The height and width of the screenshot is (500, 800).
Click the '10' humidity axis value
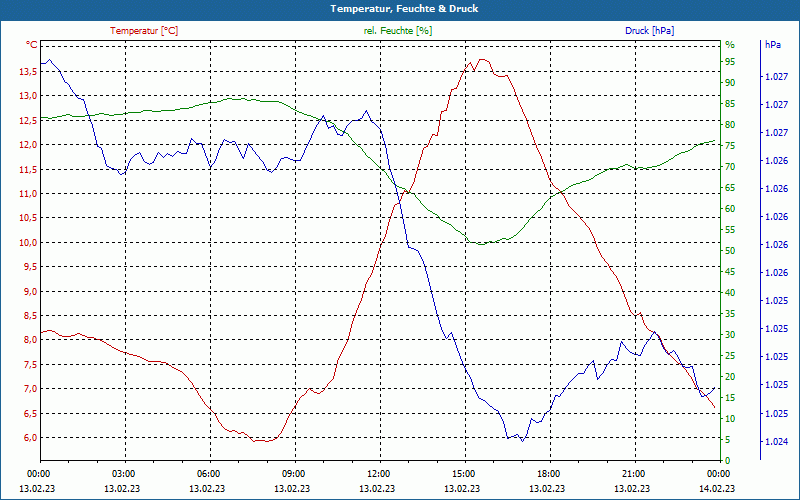coord(730,419)
